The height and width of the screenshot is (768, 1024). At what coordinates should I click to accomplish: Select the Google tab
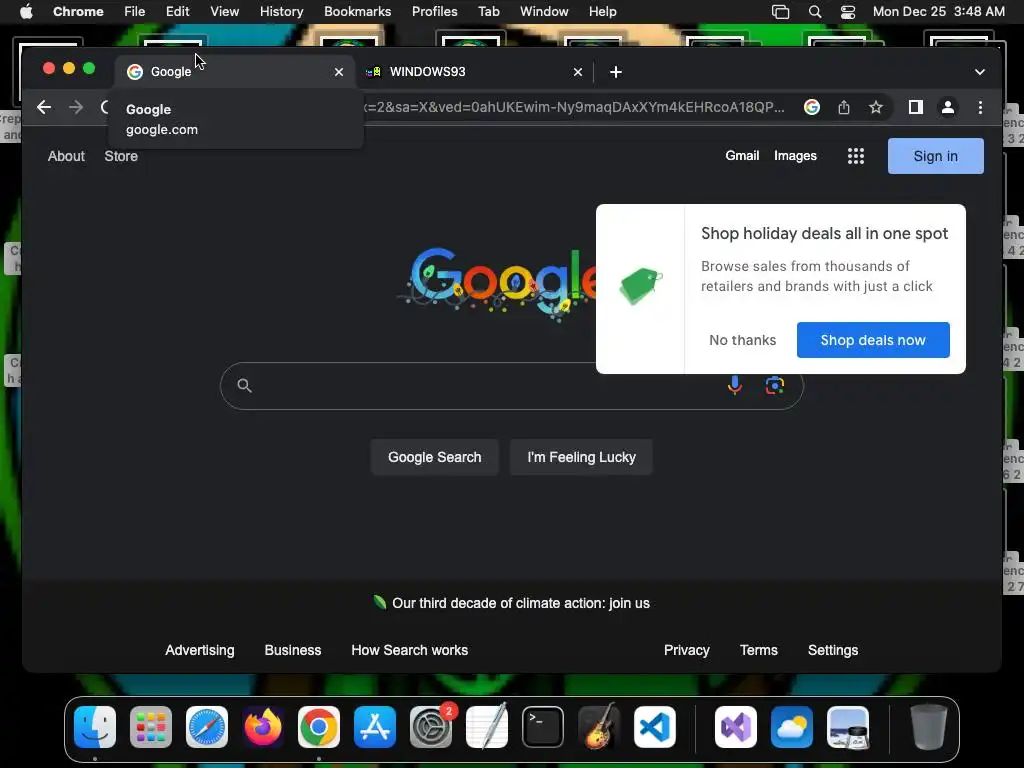pyautogui.click(x=235, y=72)
